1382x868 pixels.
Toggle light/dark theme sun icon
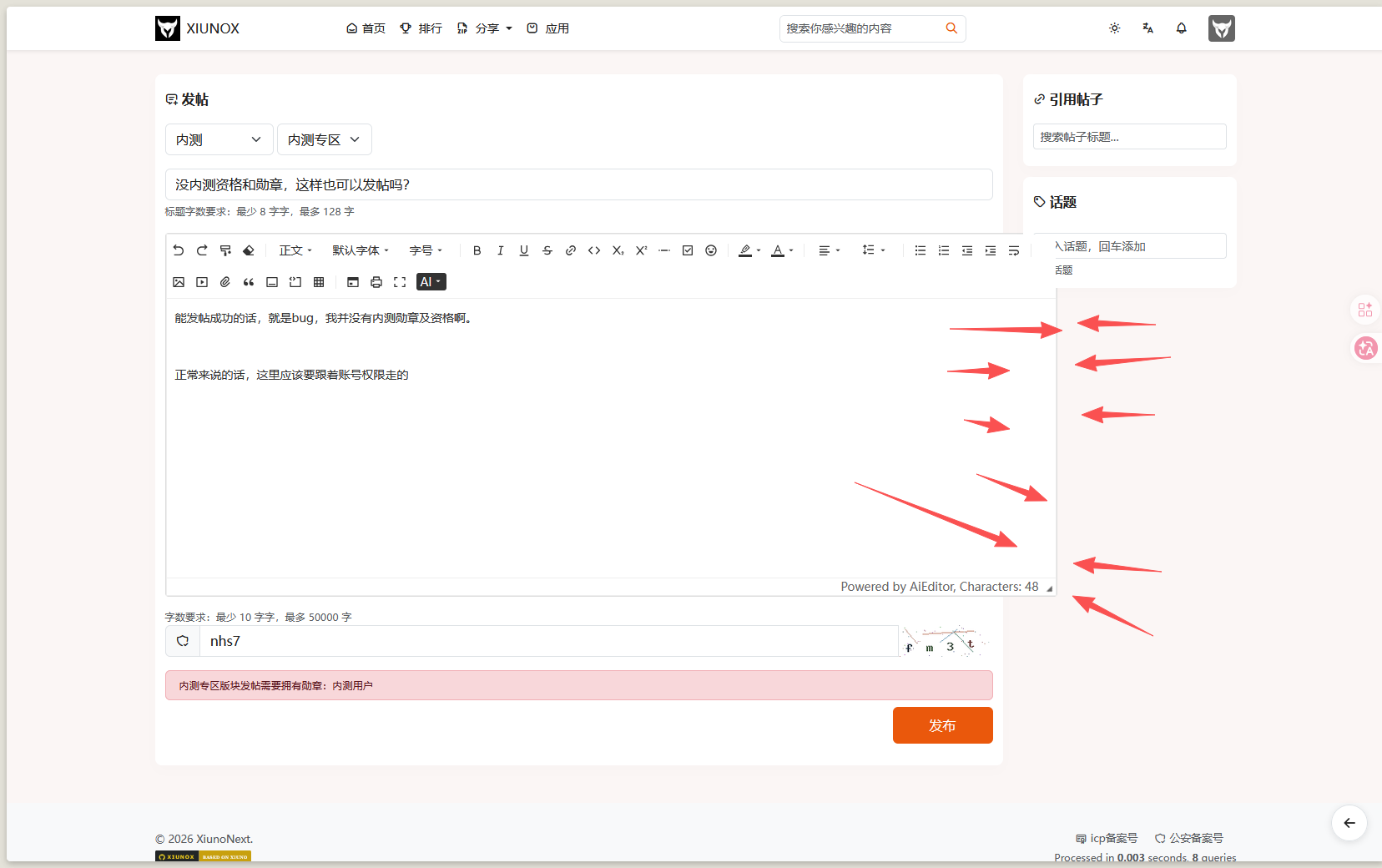[x=1115, y=28]
